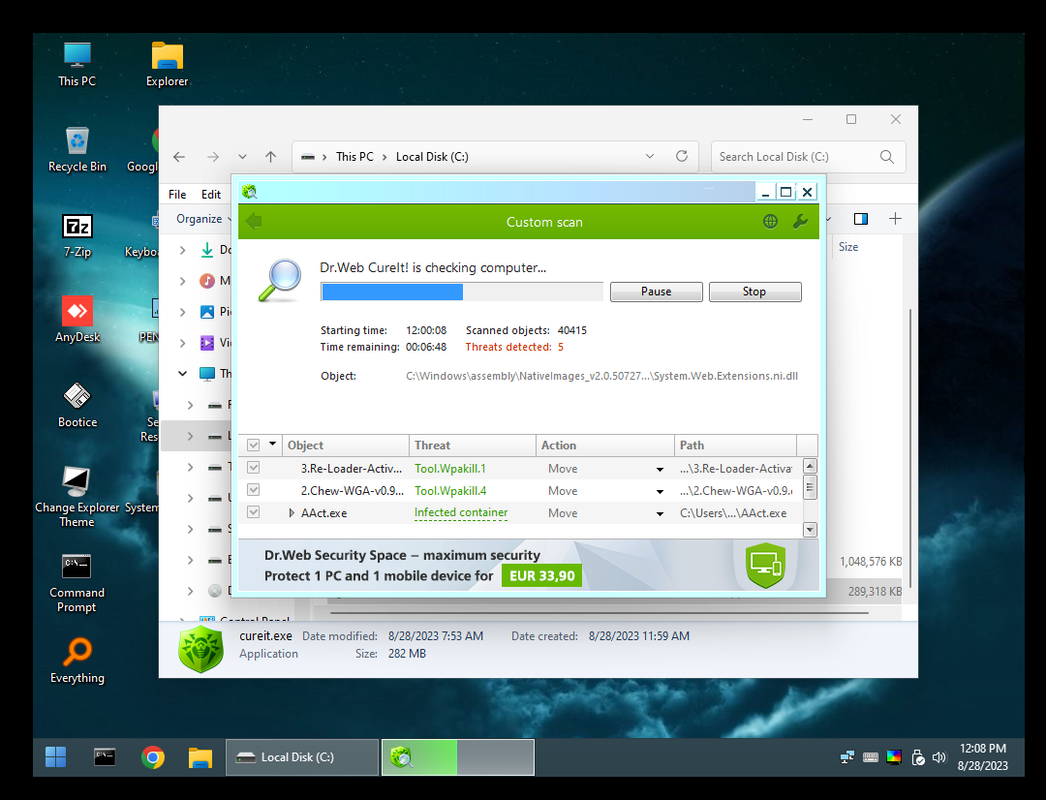Click the scan progress bar
The width and height of the screenshot is (1046, 800).
[x=462, y=292]
